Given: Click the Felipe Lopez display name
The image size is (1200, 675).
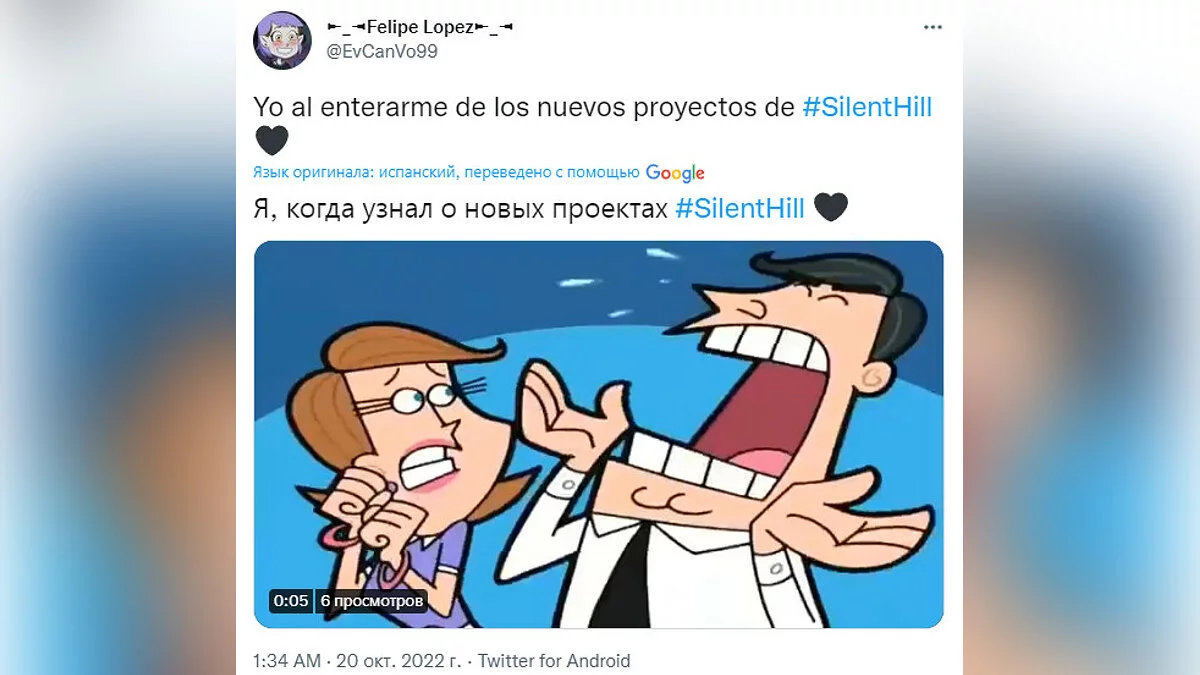Looking at the screenshot, I should 420,27.
